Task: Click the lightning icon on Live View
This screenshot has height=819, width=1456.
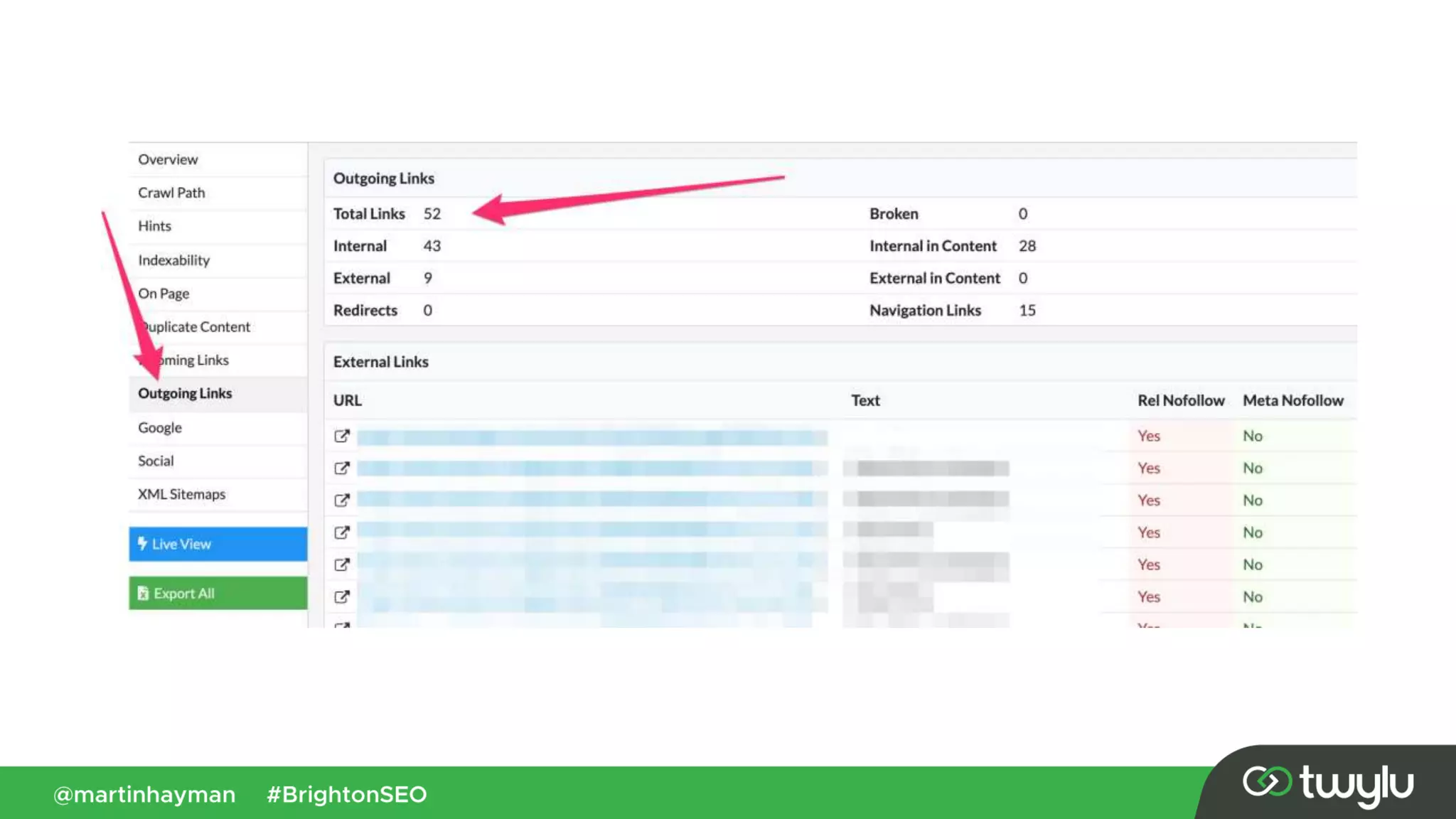Action: point(142,544)
